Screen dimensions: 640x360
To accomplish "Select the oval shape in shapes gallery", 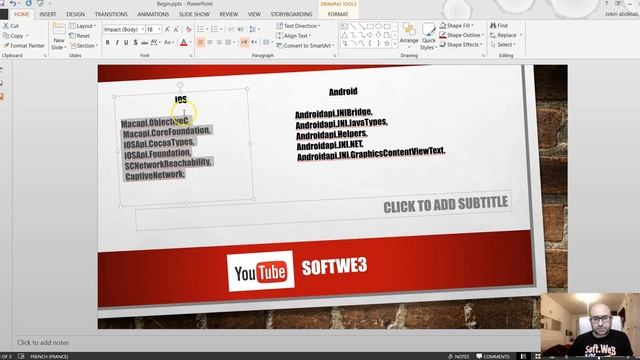I will [x=378, y=26].
